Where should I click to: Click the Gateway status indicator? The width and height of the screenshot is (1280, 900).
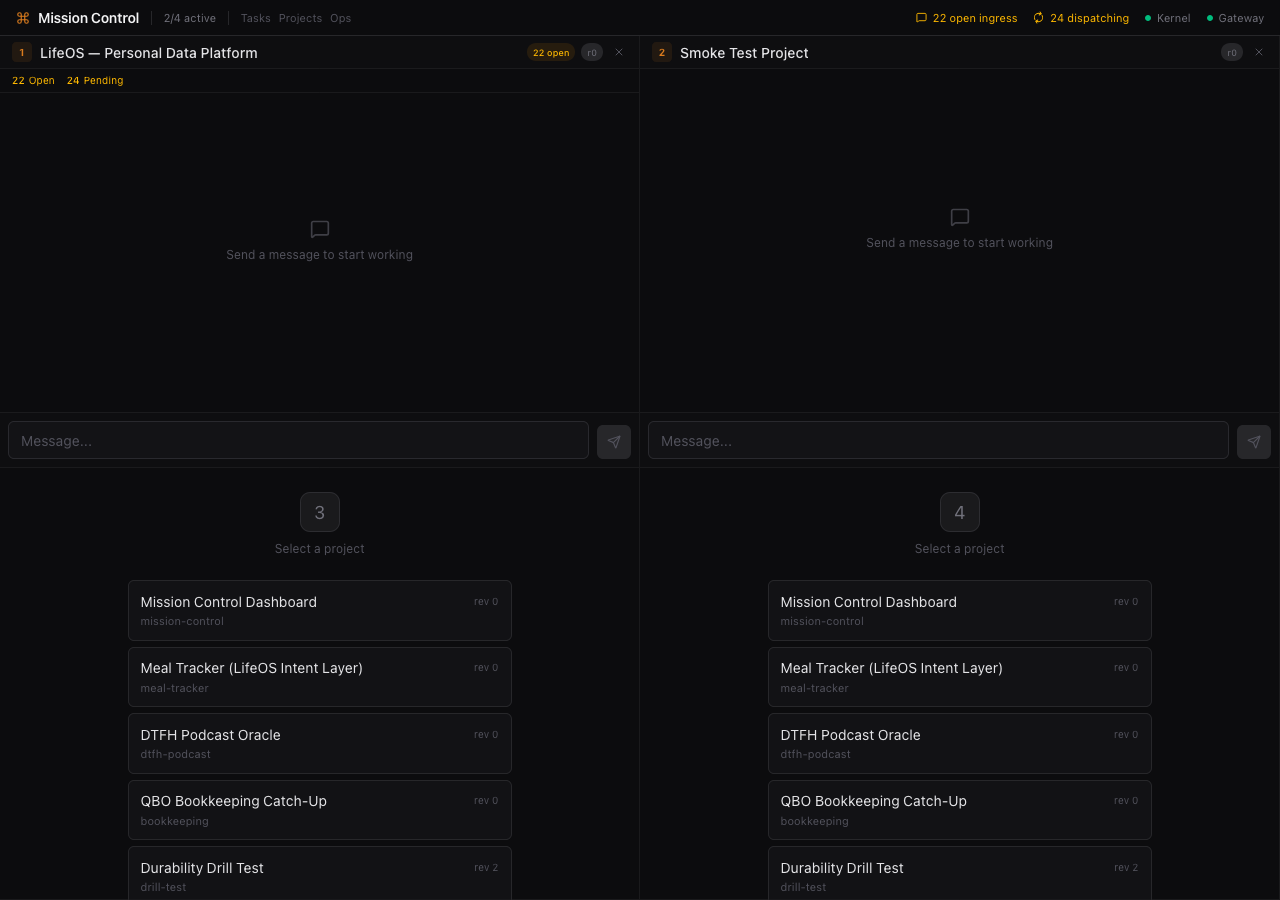point(1235,18)
